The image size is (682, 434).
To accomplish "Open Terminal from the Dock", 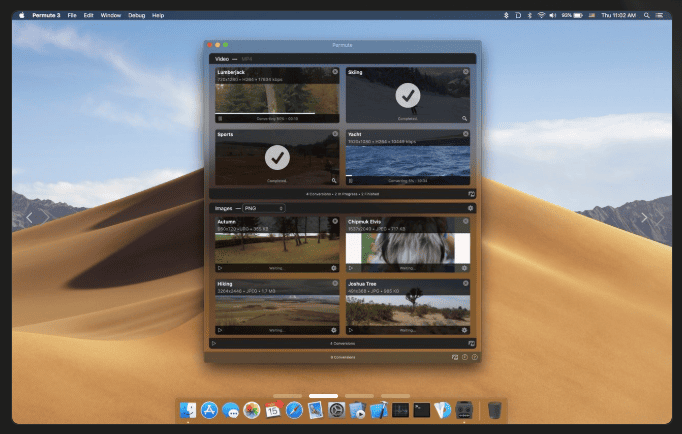I will tap(421, 410).
